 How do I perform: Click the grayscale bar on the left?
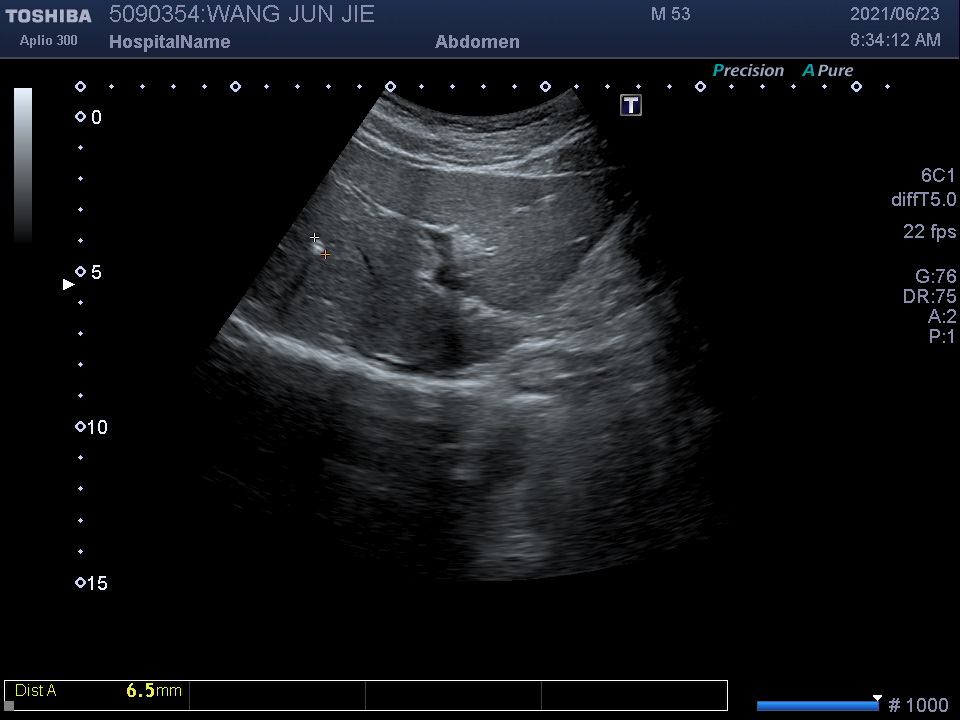tap(23, 165)
